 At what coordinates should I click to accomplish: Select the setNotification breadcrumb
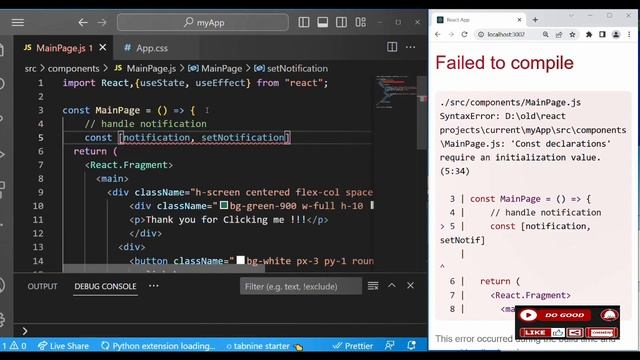tap(291, 69)
